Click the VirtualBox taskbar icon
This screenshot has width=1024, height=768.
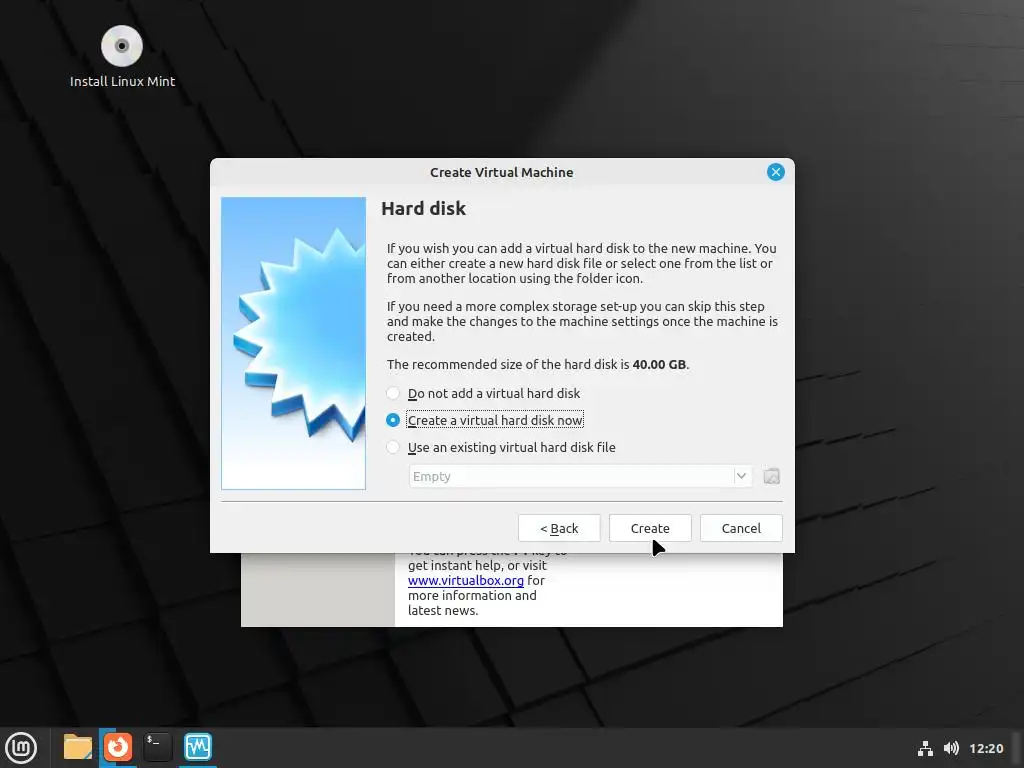click(198, 747)
